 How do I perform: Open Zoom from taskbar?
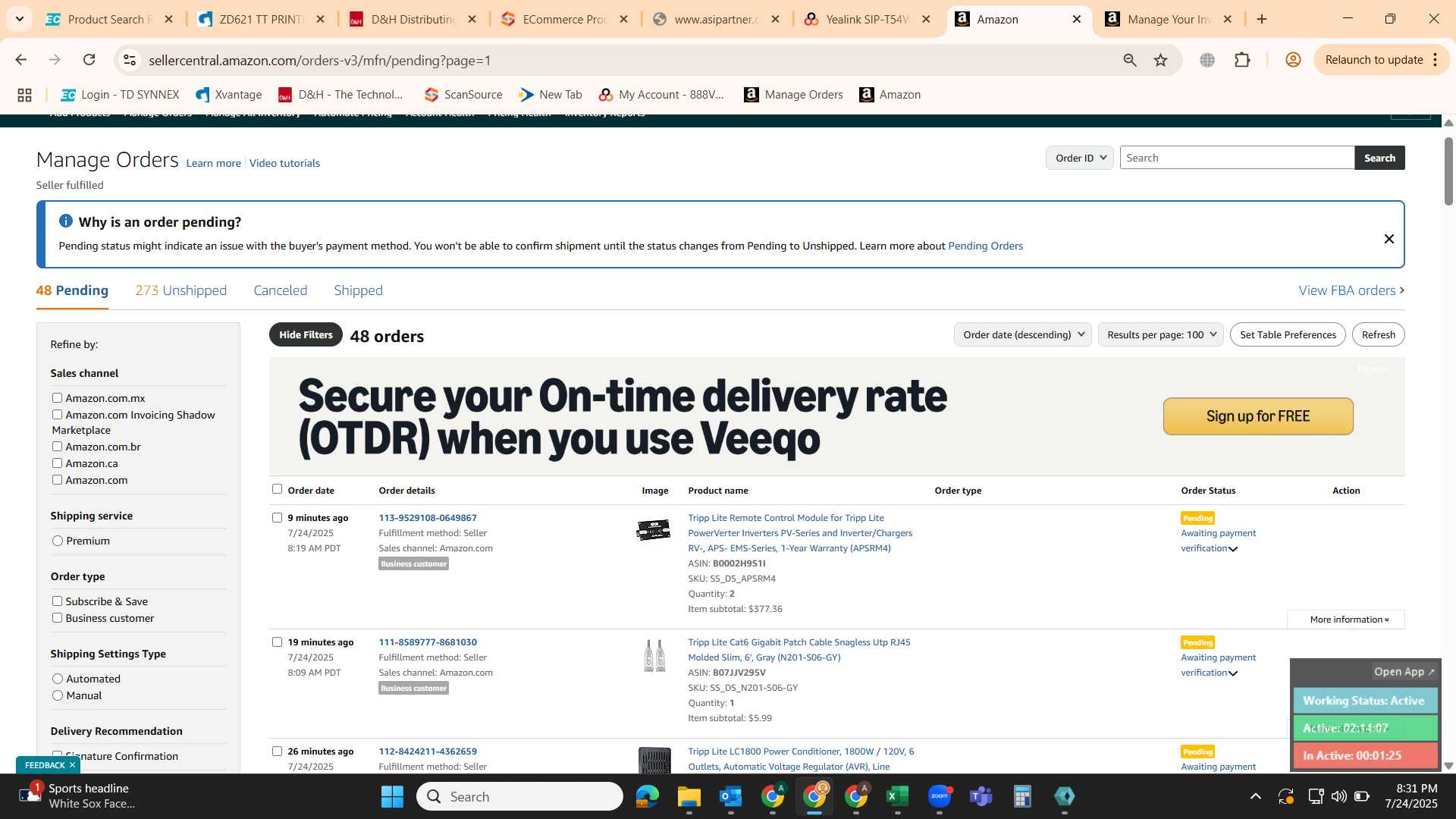940,796
